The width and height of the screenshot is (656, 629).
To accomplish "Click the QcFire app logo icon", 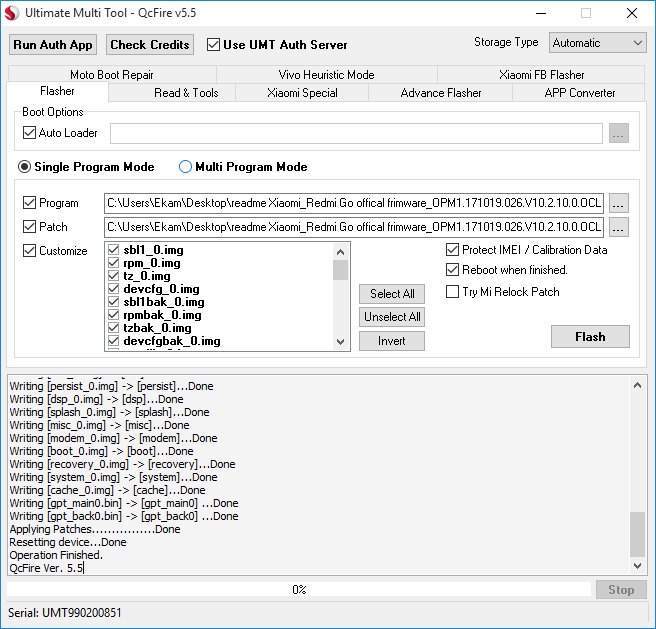I will point(12,13).
